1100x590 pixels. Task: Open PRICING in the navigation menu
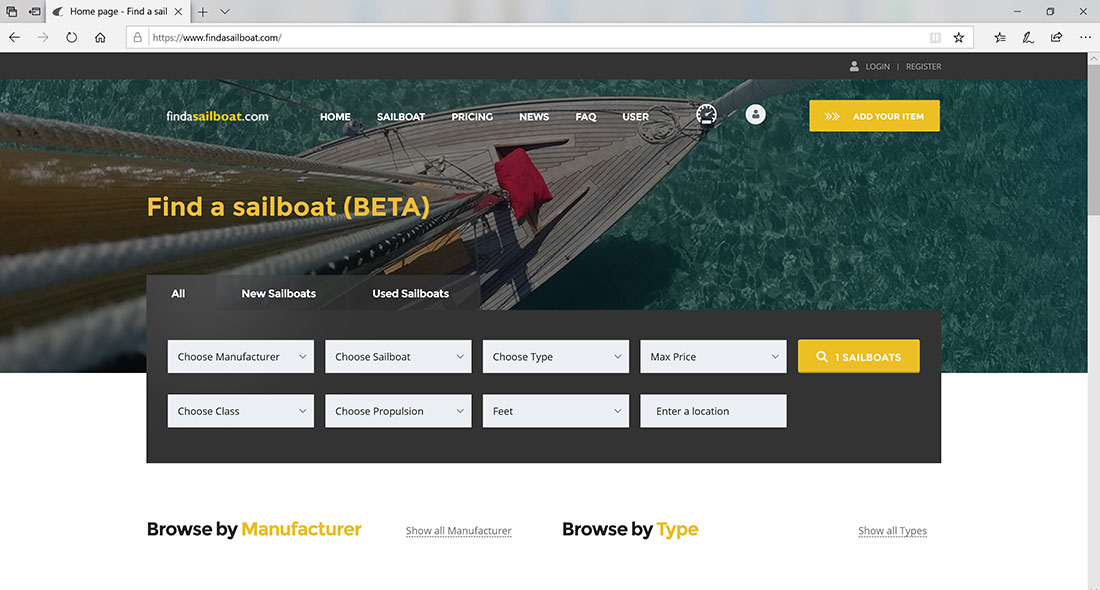pos(472,116)
